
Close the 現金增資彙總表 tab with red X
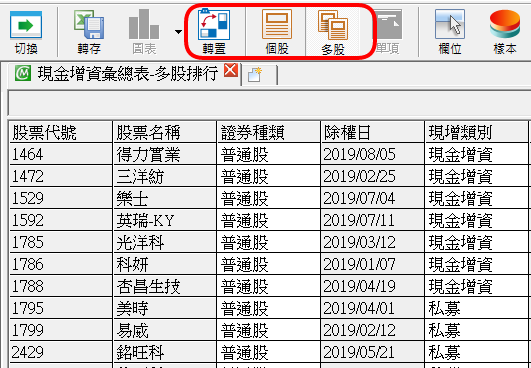(x=231, y=70)
